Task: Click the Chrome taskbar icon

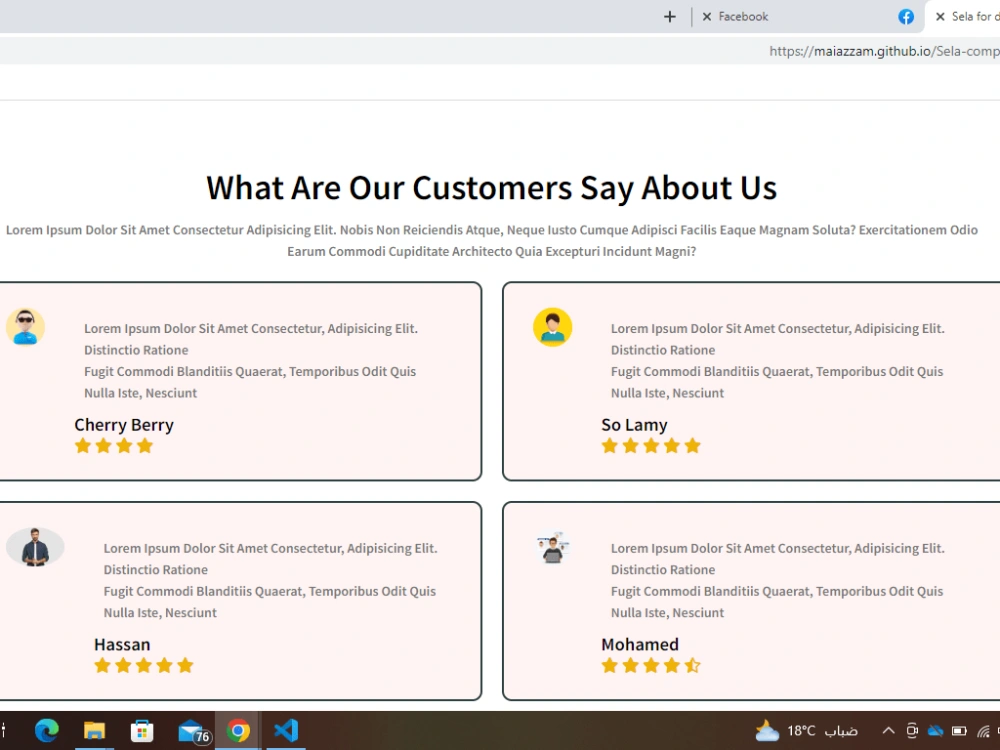Action: tap(237, 730)
